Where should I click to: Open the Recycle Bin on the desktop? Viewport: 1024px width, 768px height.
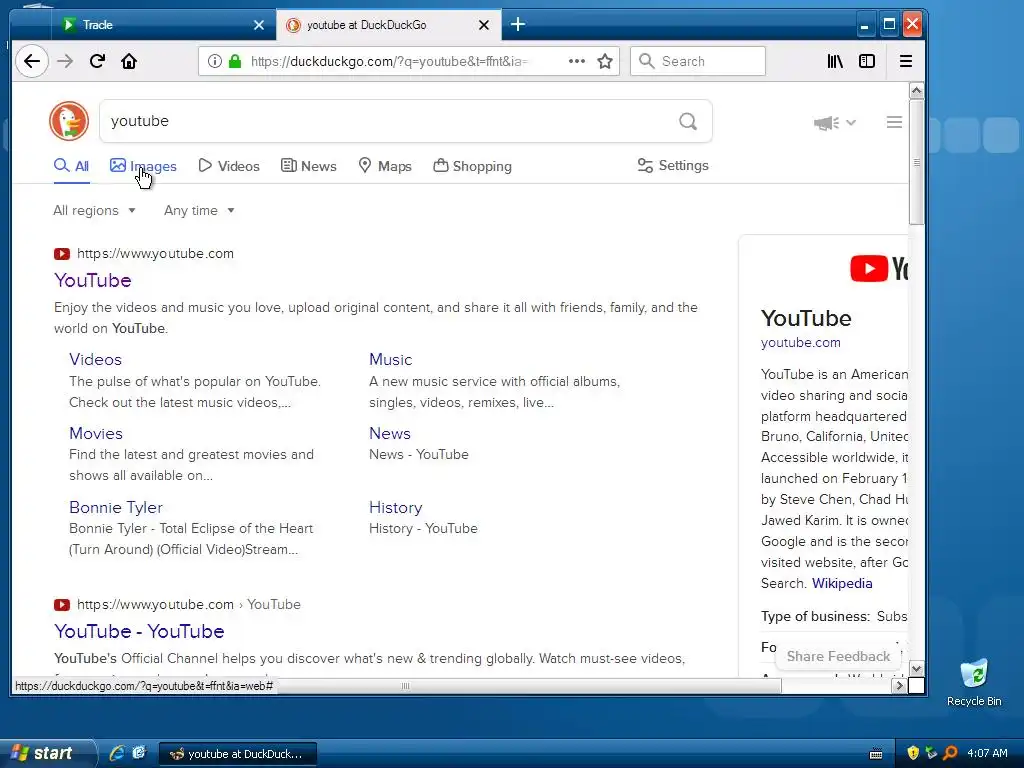pos(974,682)
